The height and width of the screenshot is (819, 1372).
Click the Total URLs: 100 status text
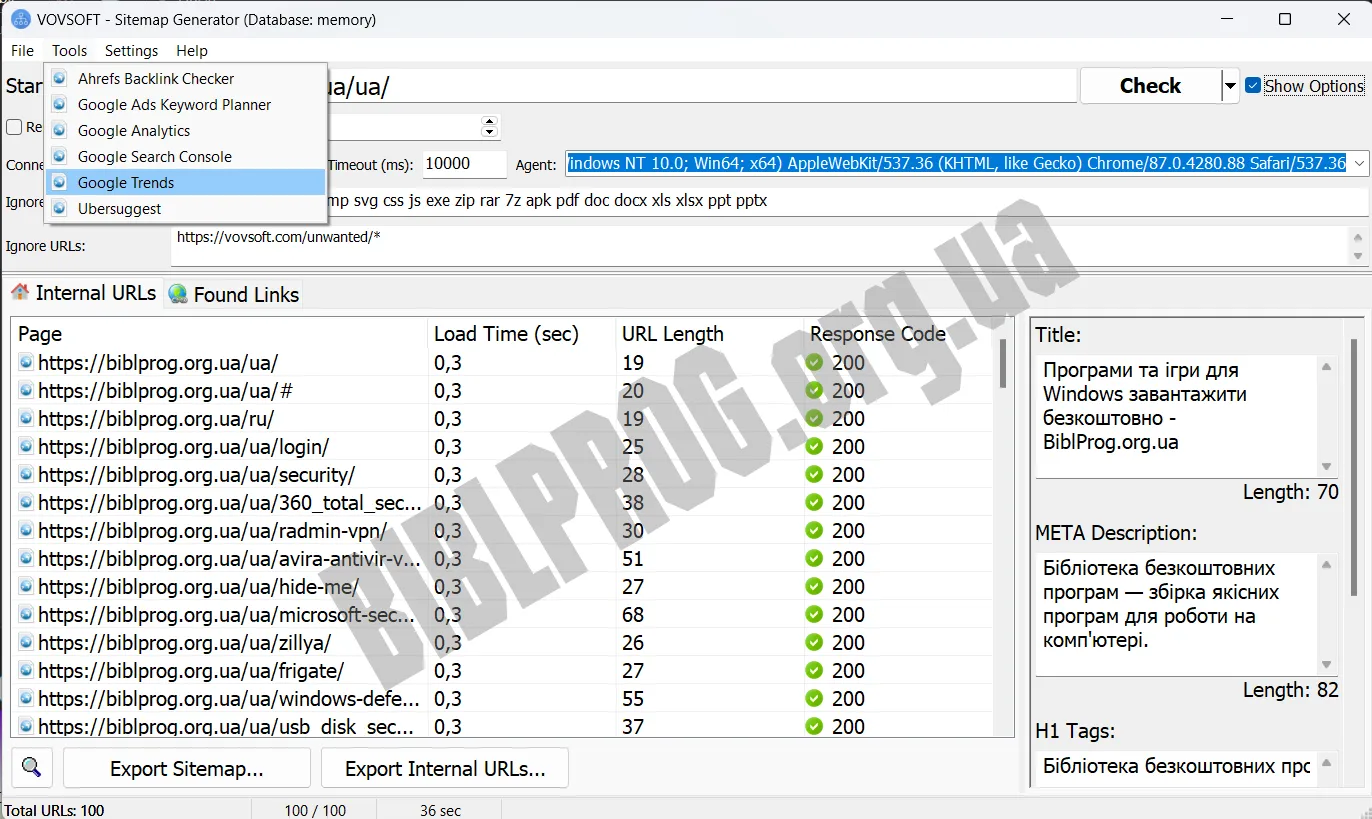coord(55,810)
